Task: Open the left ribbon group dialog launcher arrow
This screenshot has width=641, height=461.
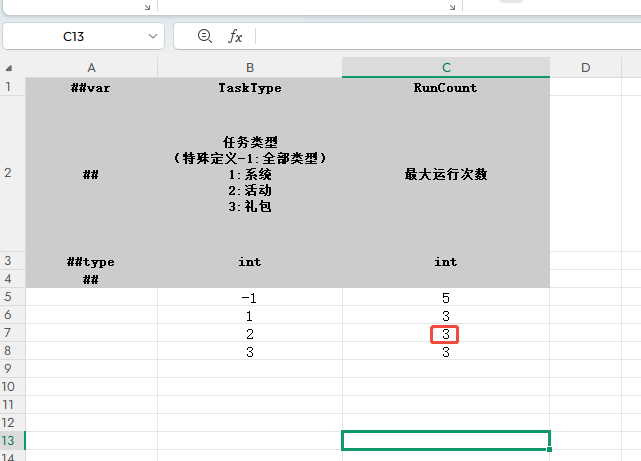Action: 148,6
